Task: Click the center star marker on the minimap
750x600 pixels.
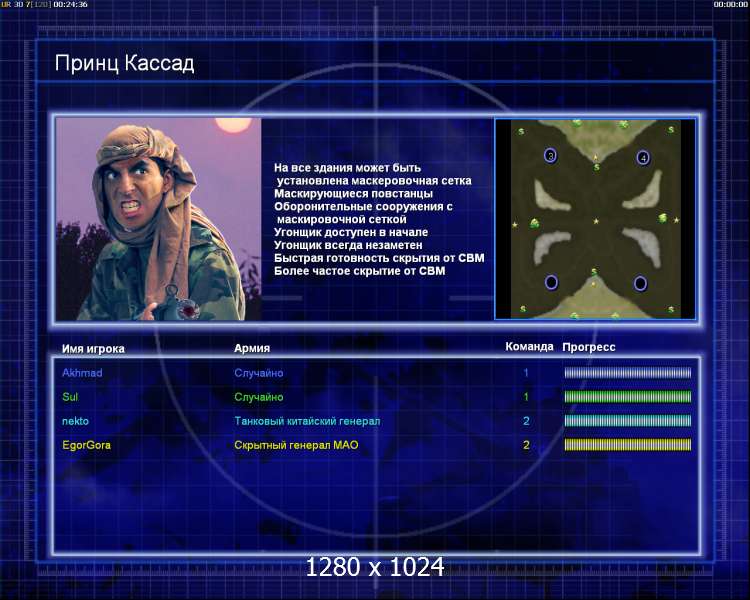Action: point(596,221)
